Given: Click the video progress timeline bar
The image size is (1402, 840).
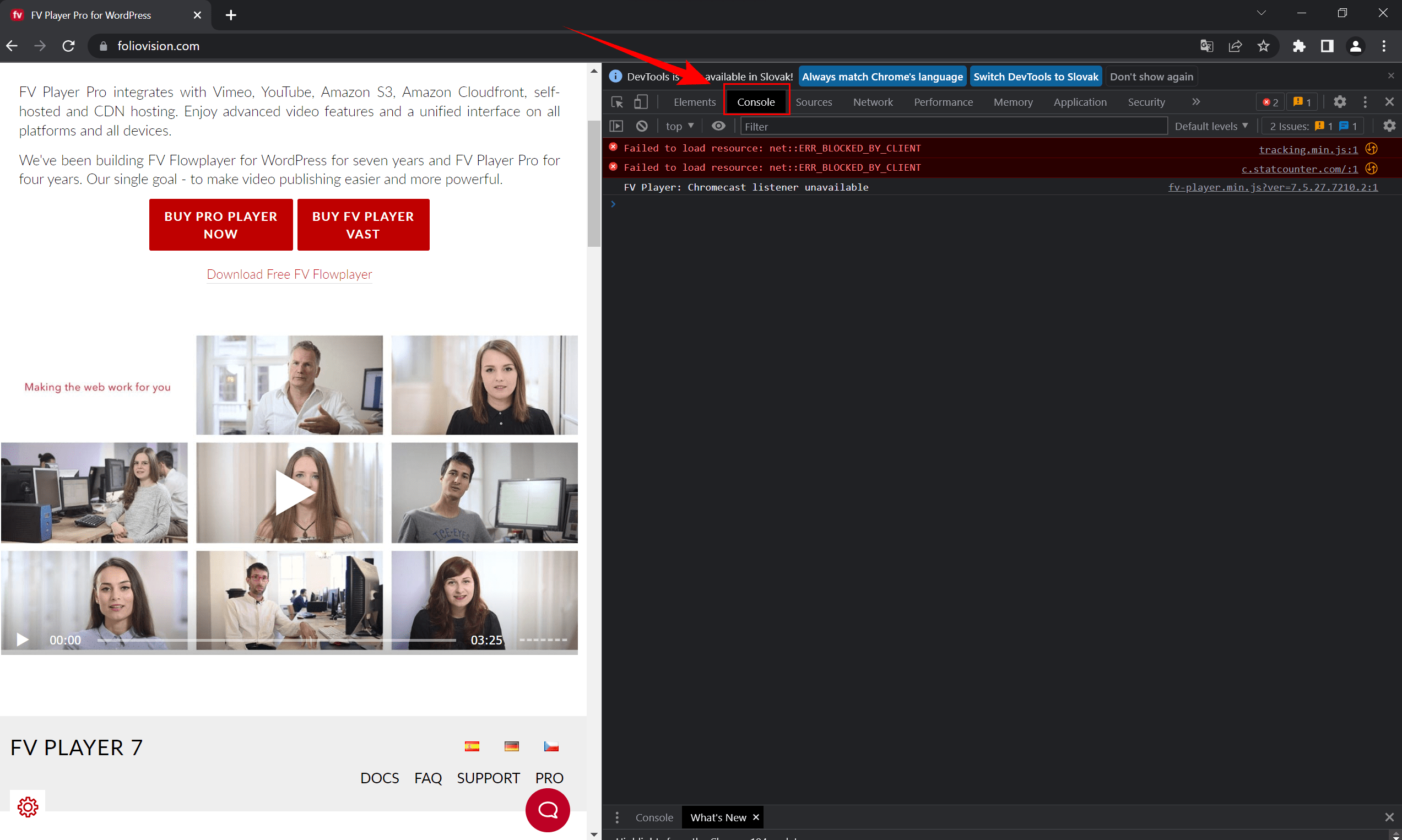Looking at the screenshot, I should click(x=276, y=640).
